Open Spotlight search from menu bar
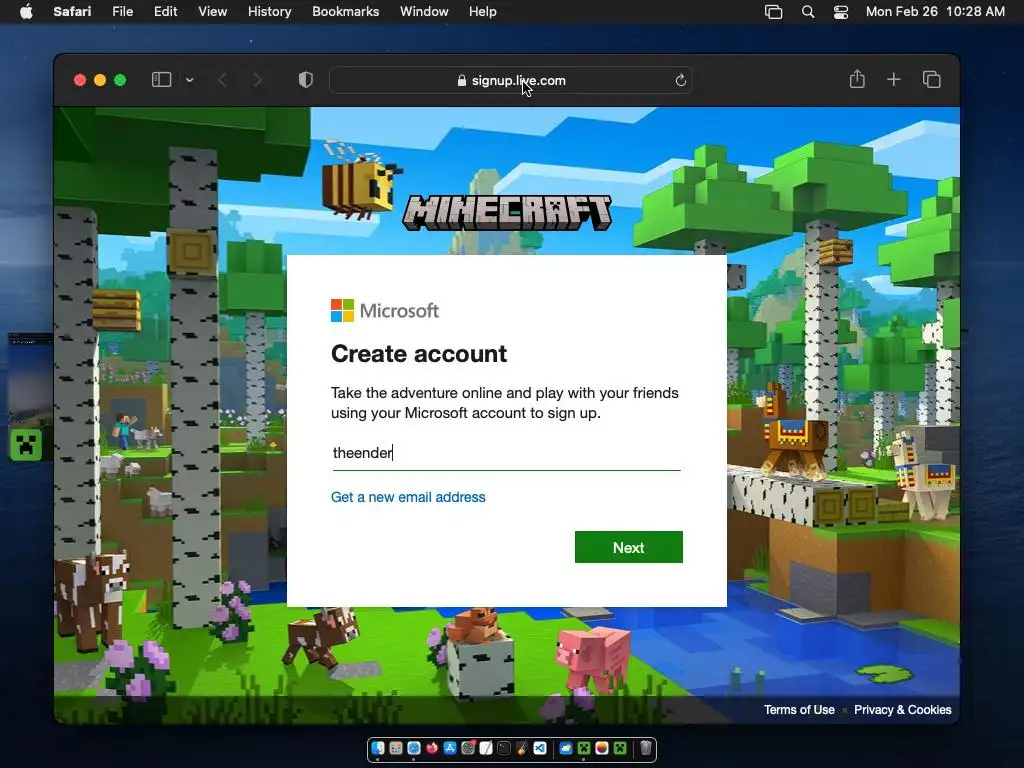1024x768 pixels. [x=808, y=12]
